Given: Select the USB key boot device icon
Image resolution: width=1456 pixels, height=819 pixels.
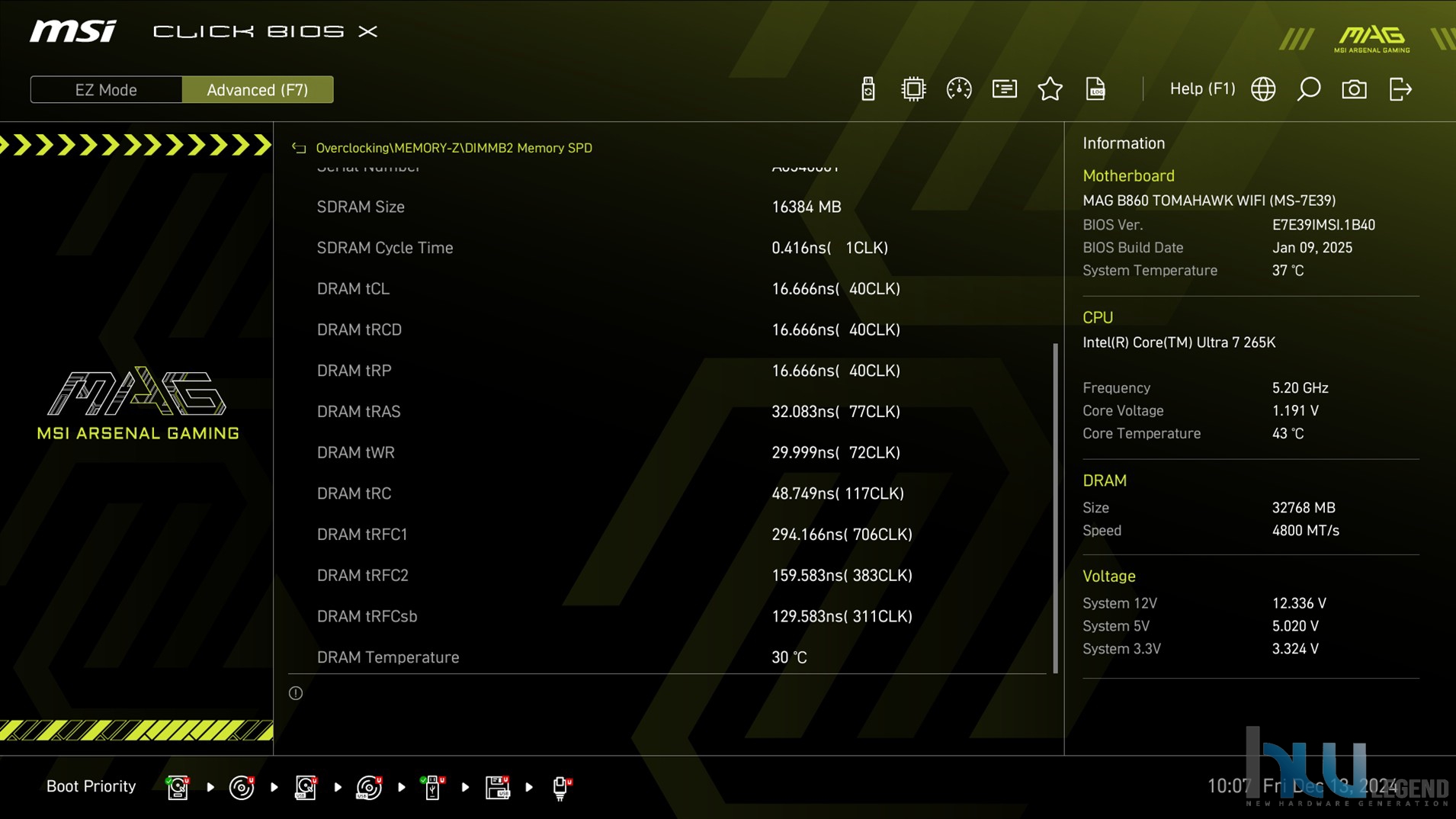Looking at the screenshot, I should [x=432, y=787].
